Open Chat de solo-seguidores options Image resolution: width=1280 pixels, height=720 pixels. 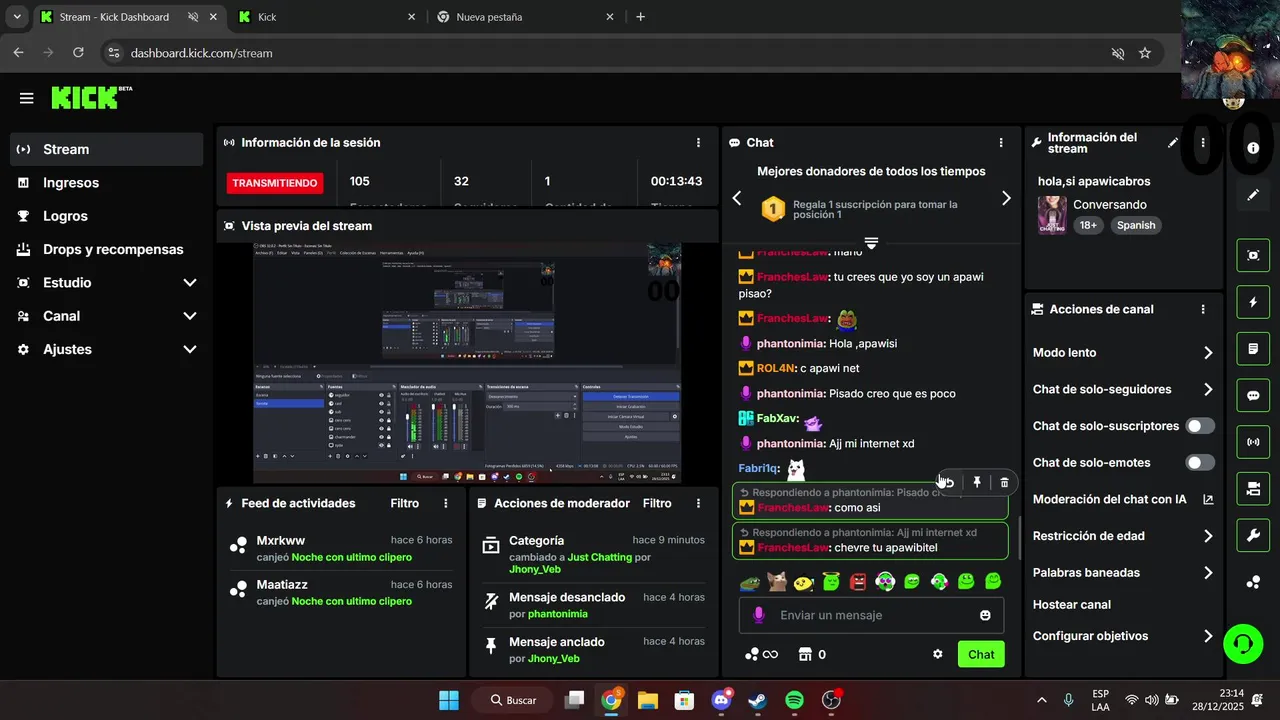[1124, 389]
